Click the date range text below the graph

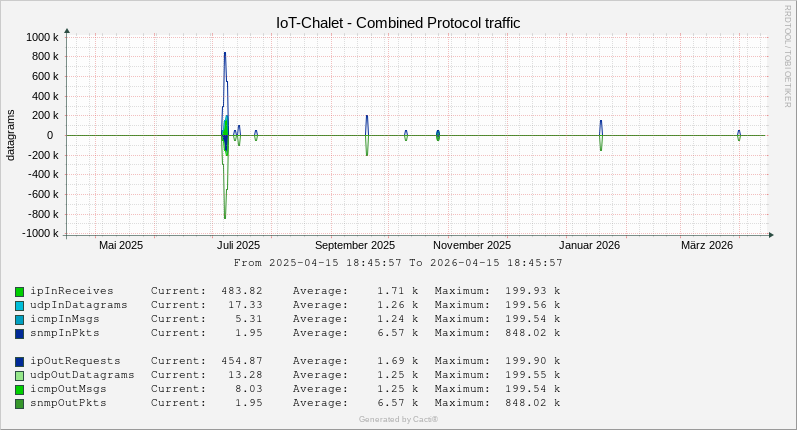tap(398, 263)
